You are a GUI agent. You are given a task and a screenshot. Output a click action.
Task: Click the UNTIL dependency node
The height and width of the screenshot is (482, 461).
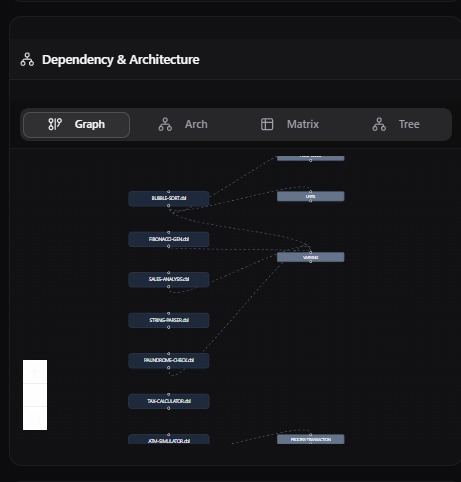click(x=310, y=196)
